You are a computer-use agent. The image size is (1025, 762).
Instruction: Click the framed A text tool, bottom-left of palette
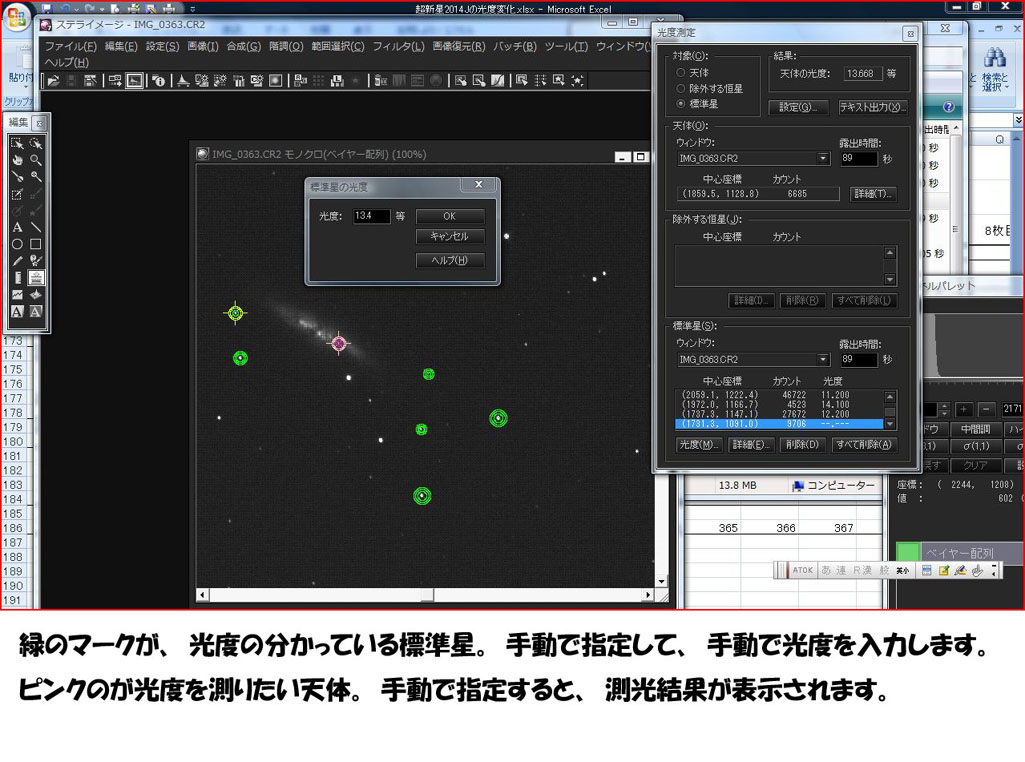click(x=17, y=312)
